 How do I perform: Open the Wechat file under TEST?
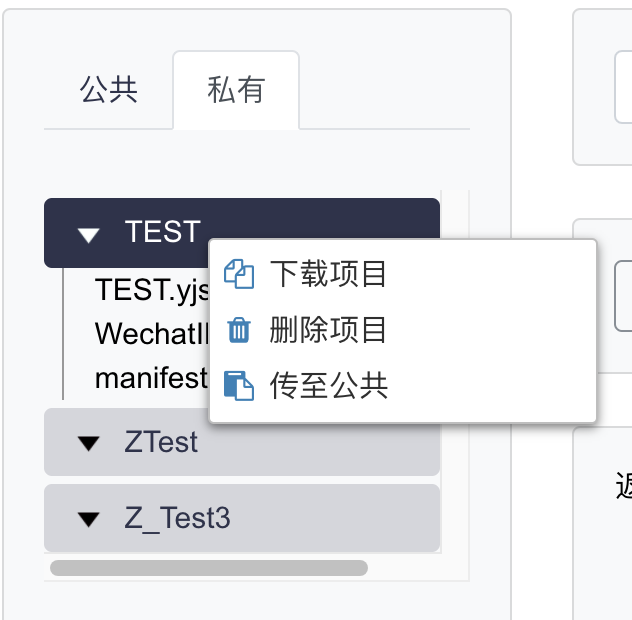click(150, 333)
